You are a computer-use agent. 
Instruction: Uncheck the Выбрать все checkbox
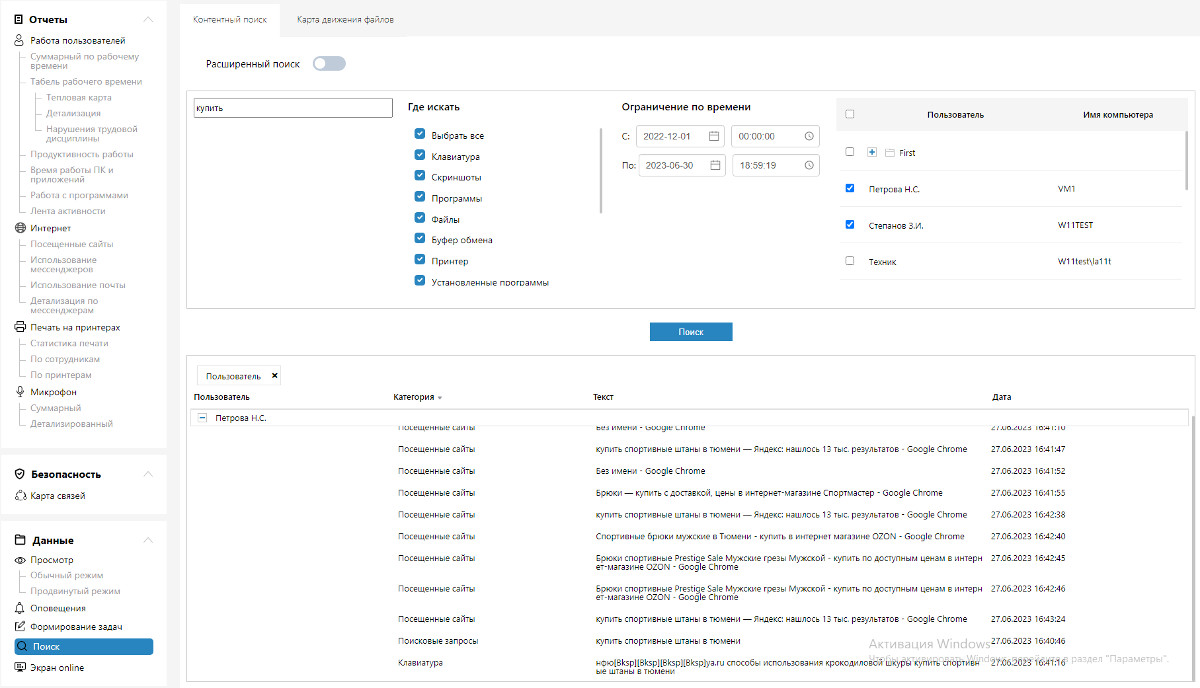(420, 135)
